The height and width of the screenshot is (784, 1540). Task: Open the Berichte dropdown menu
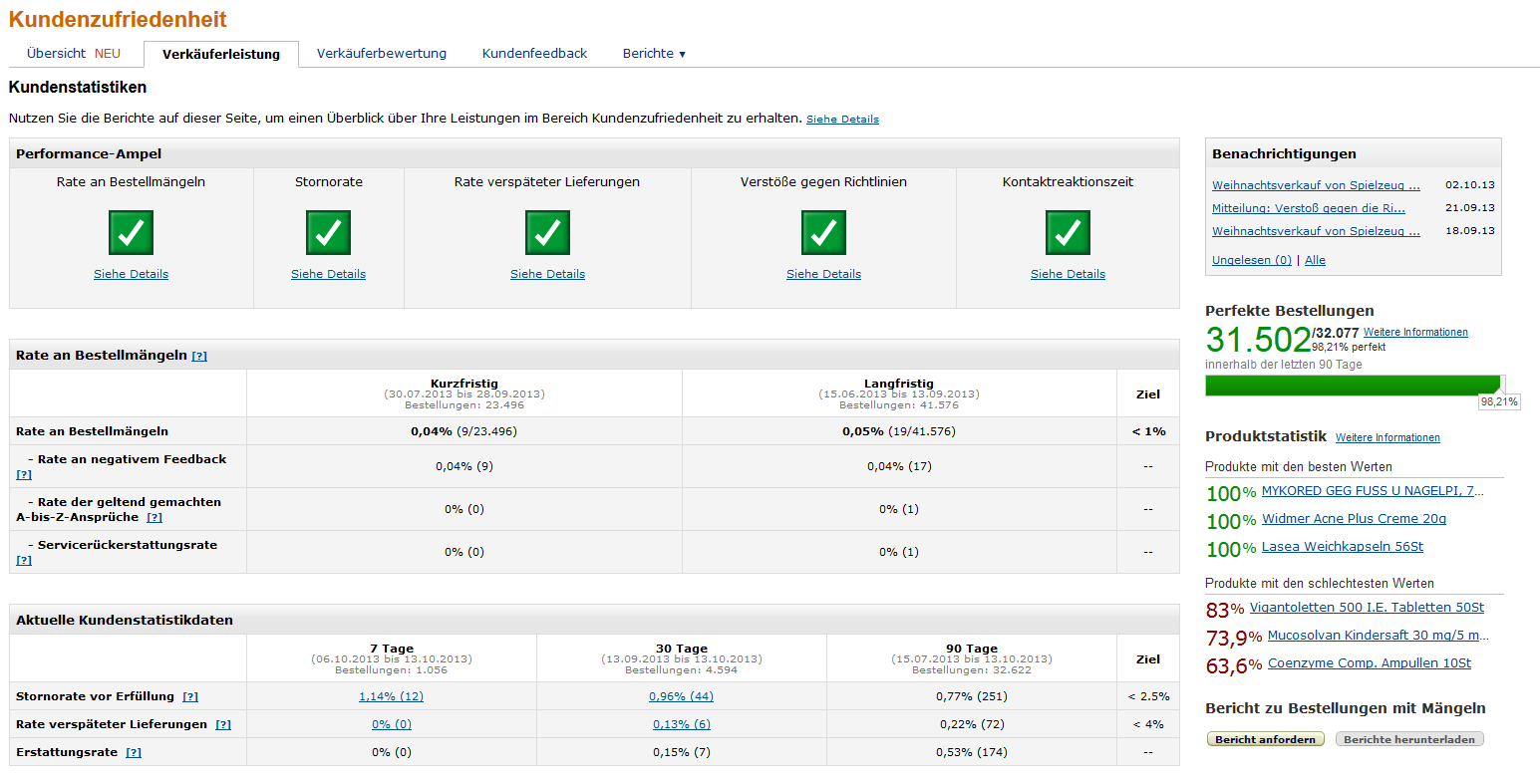tap(654, 54)
